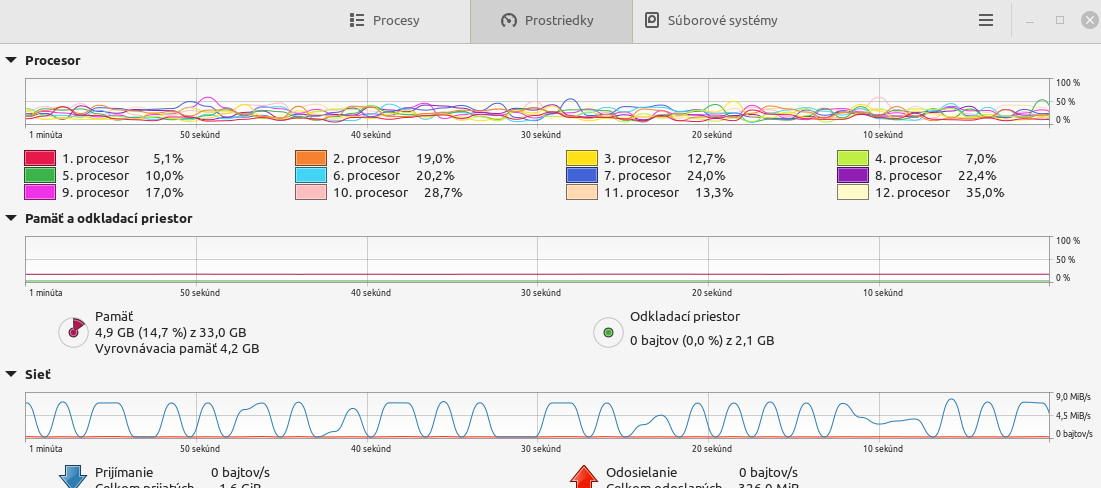1101x488 pixels.
Task: Pick color for 2. procesor
Action: (x=311, y=158)
